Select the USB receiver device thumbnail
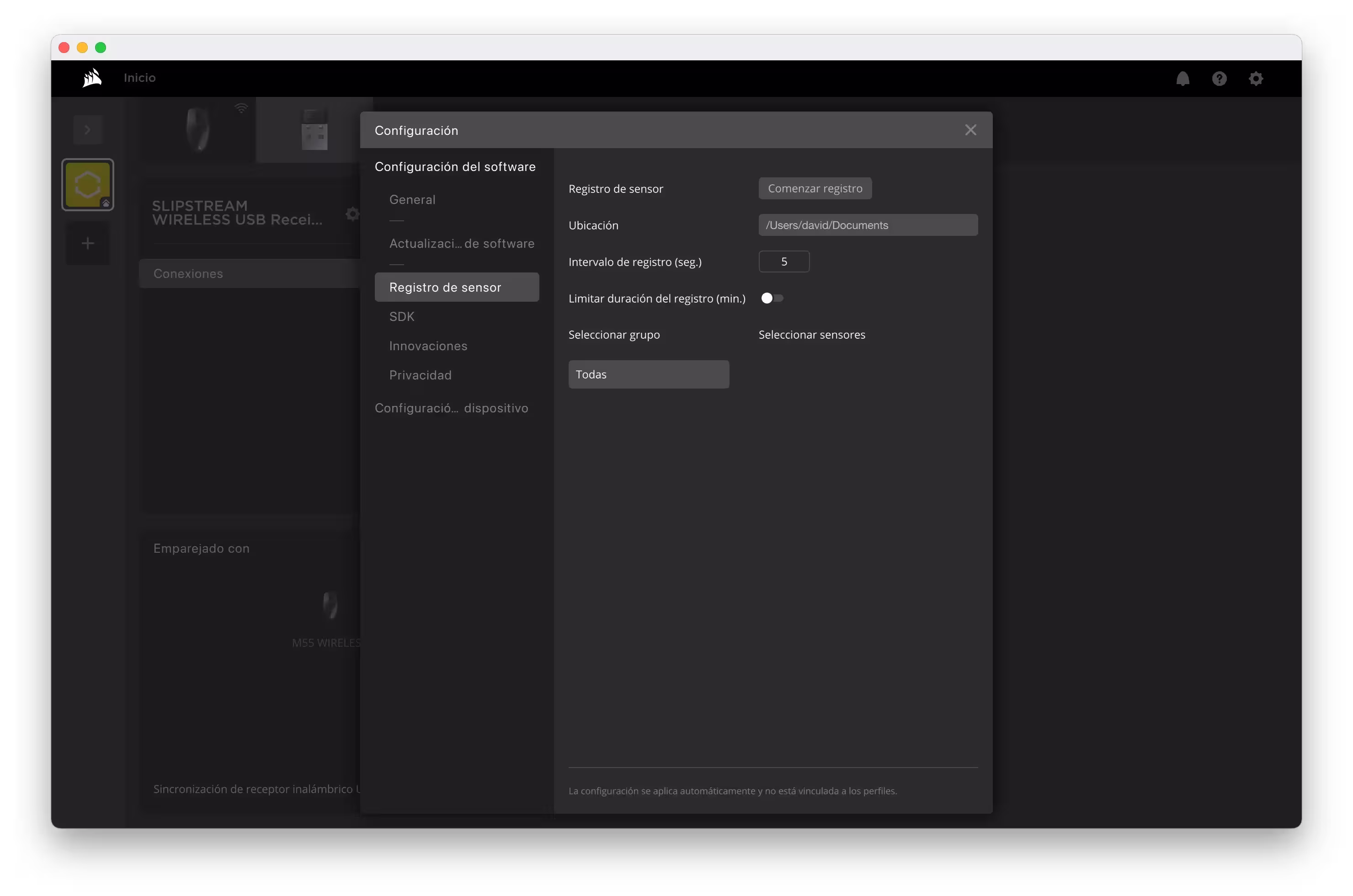This screenshot has width=1353, height=896. (x=314, y=130)
